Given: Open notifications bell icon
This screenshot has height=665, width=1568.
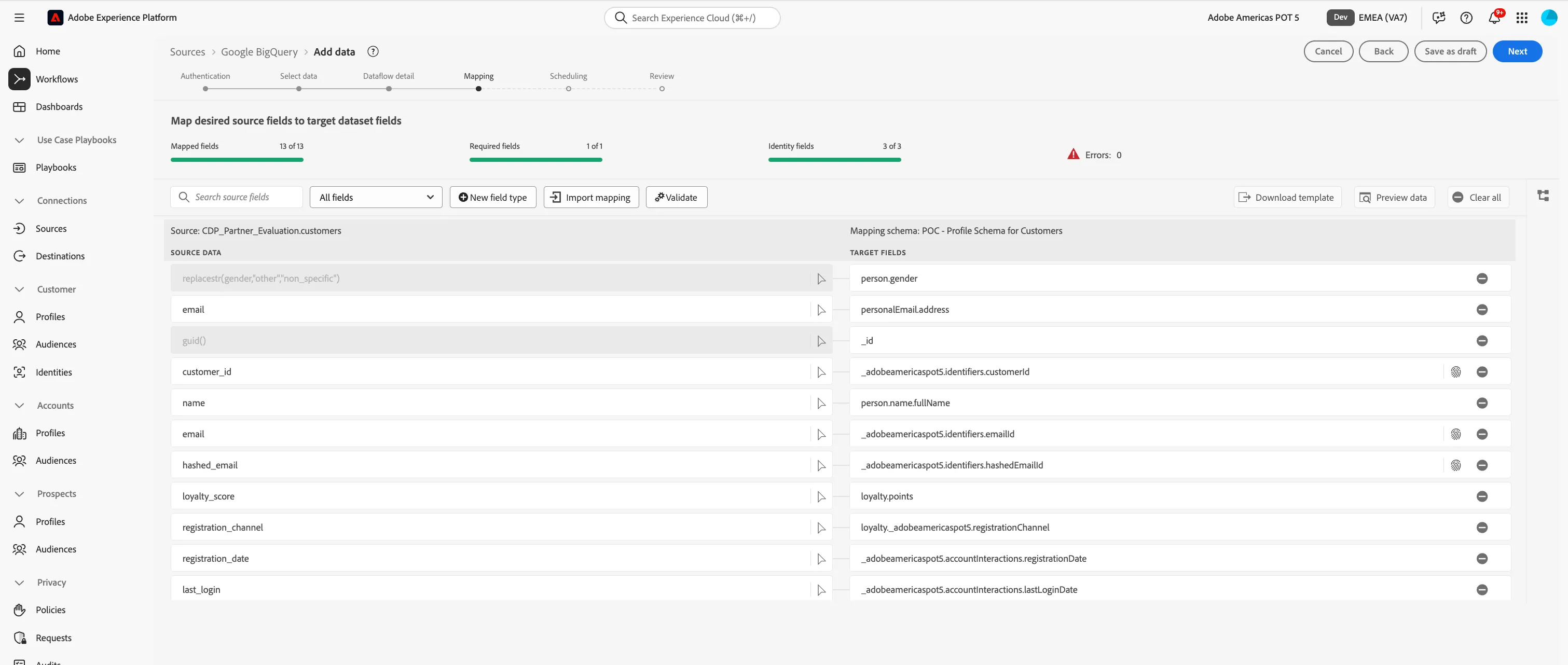Looking at the screenshot, I should (x=1494, y=18).
